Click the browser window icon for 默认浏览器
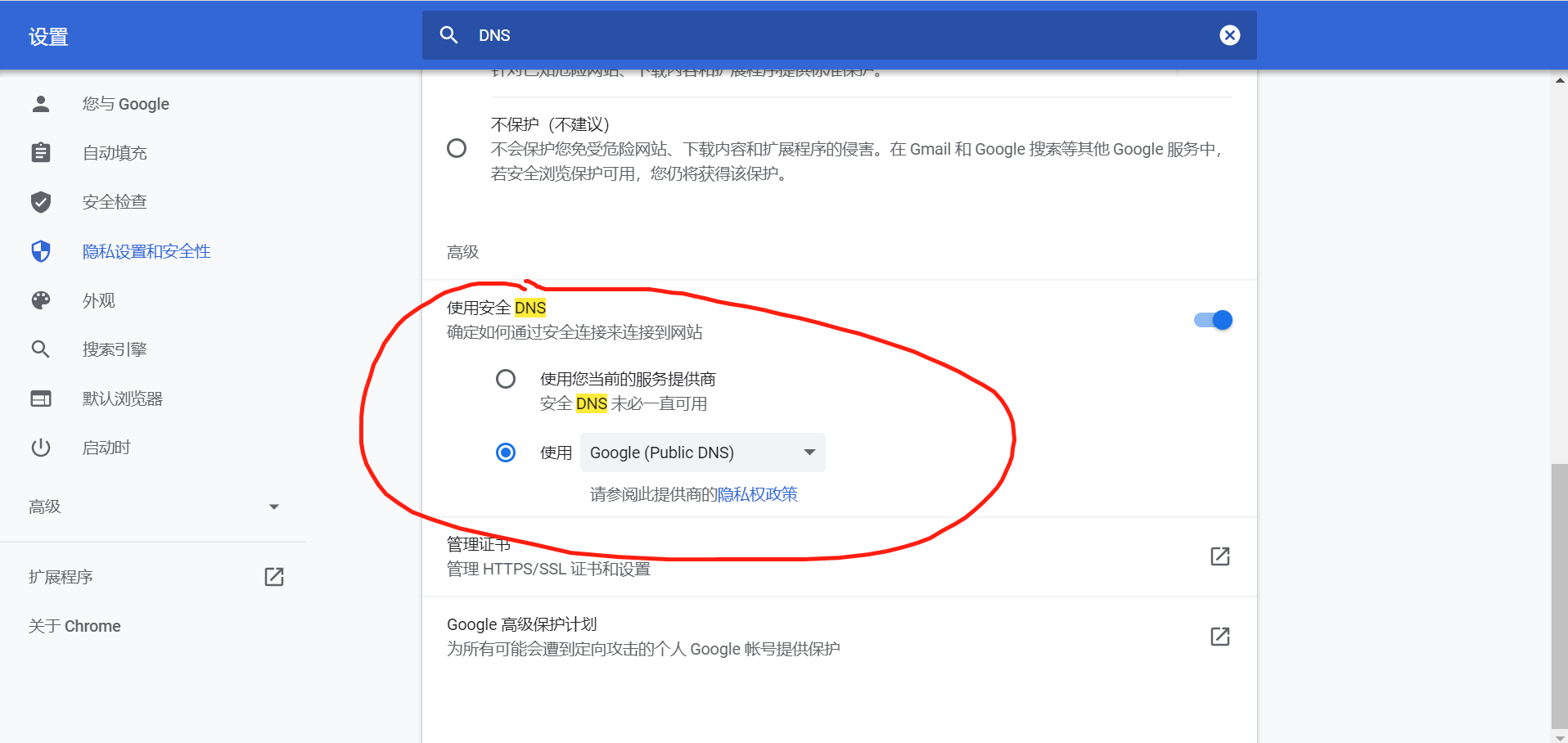Viewport: 1568px width, 743px height. [x=41, y=399]
